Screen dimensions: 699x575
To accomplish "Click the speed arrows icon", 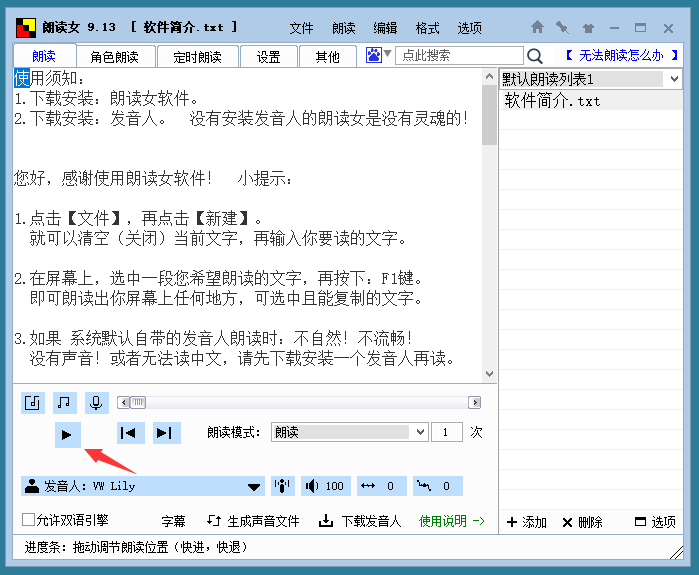I will 382,486.
